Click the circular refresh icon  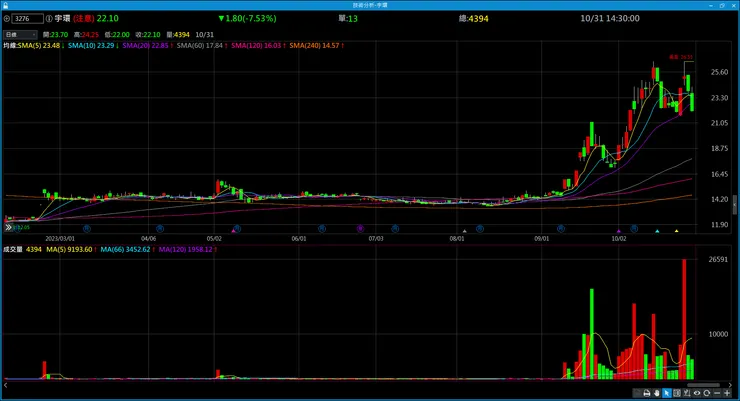(x=706, y=393)
